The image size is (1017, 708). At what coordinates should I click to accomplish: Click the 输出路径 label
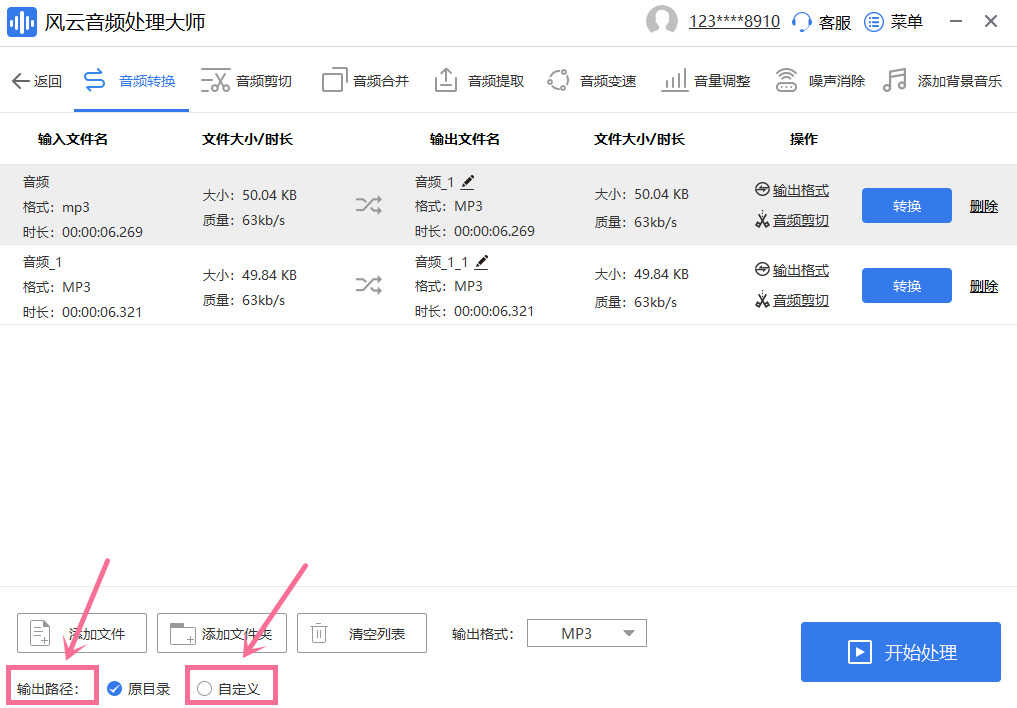point(48,689)
